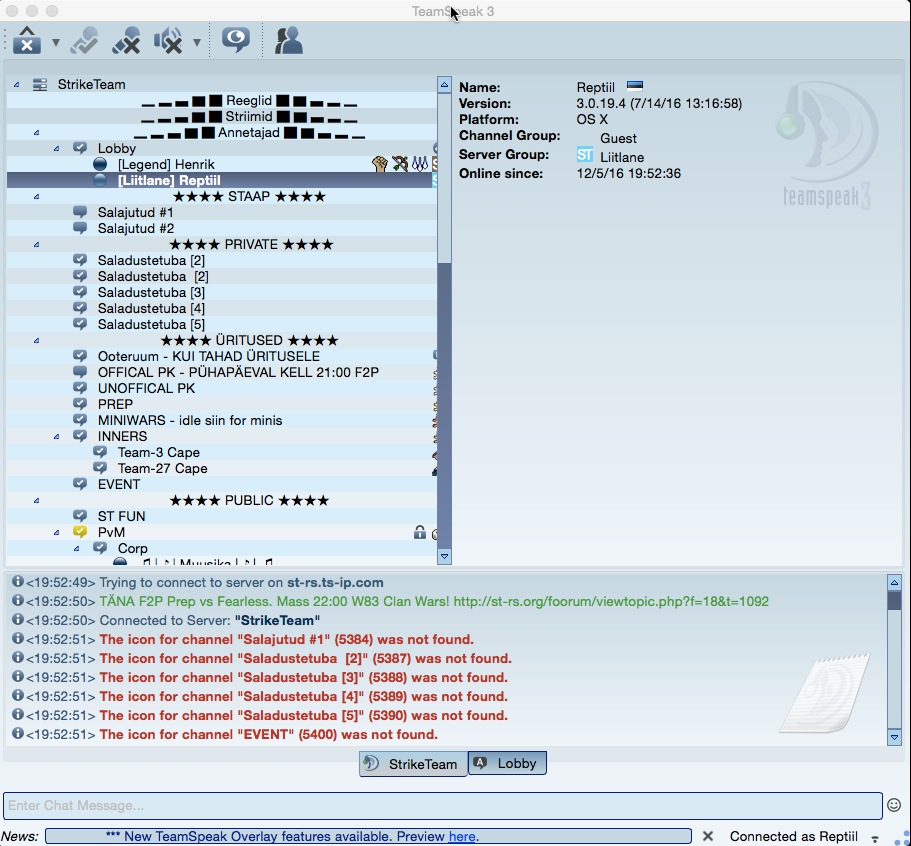Click the Lobby channel icon

pyautogui.click(x=80, y=148)
